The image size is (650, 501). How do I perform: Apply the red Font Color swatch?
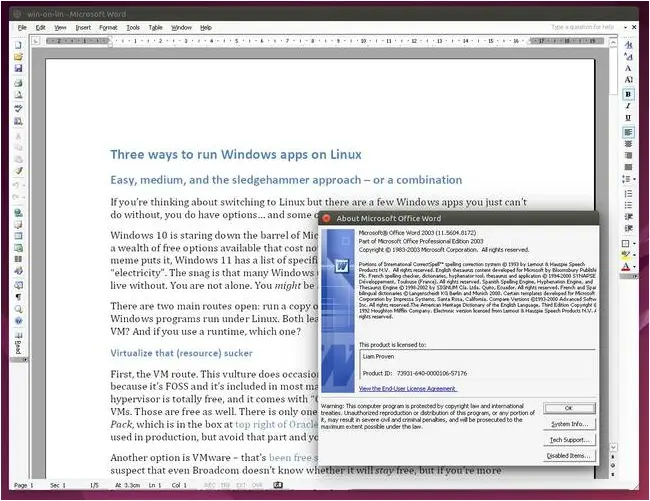coord(626,267)
